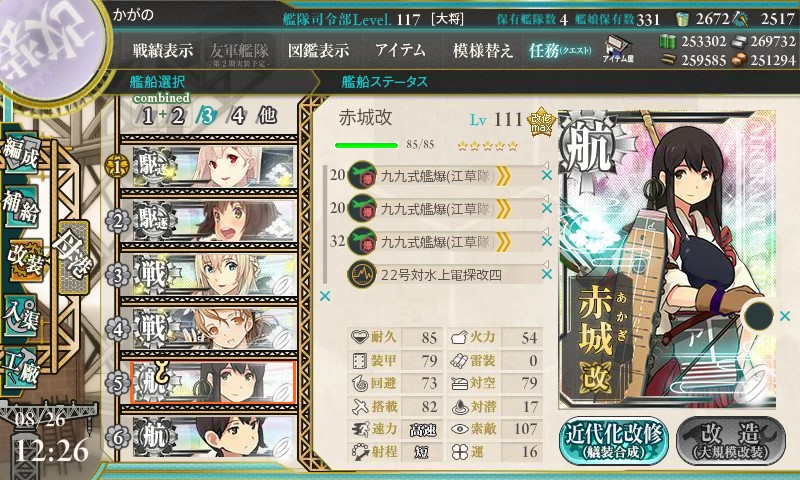Remove the third 九九式艦爆 with its X
The width and height of the screenshot is (800, 480).
[x=546, y=241]
